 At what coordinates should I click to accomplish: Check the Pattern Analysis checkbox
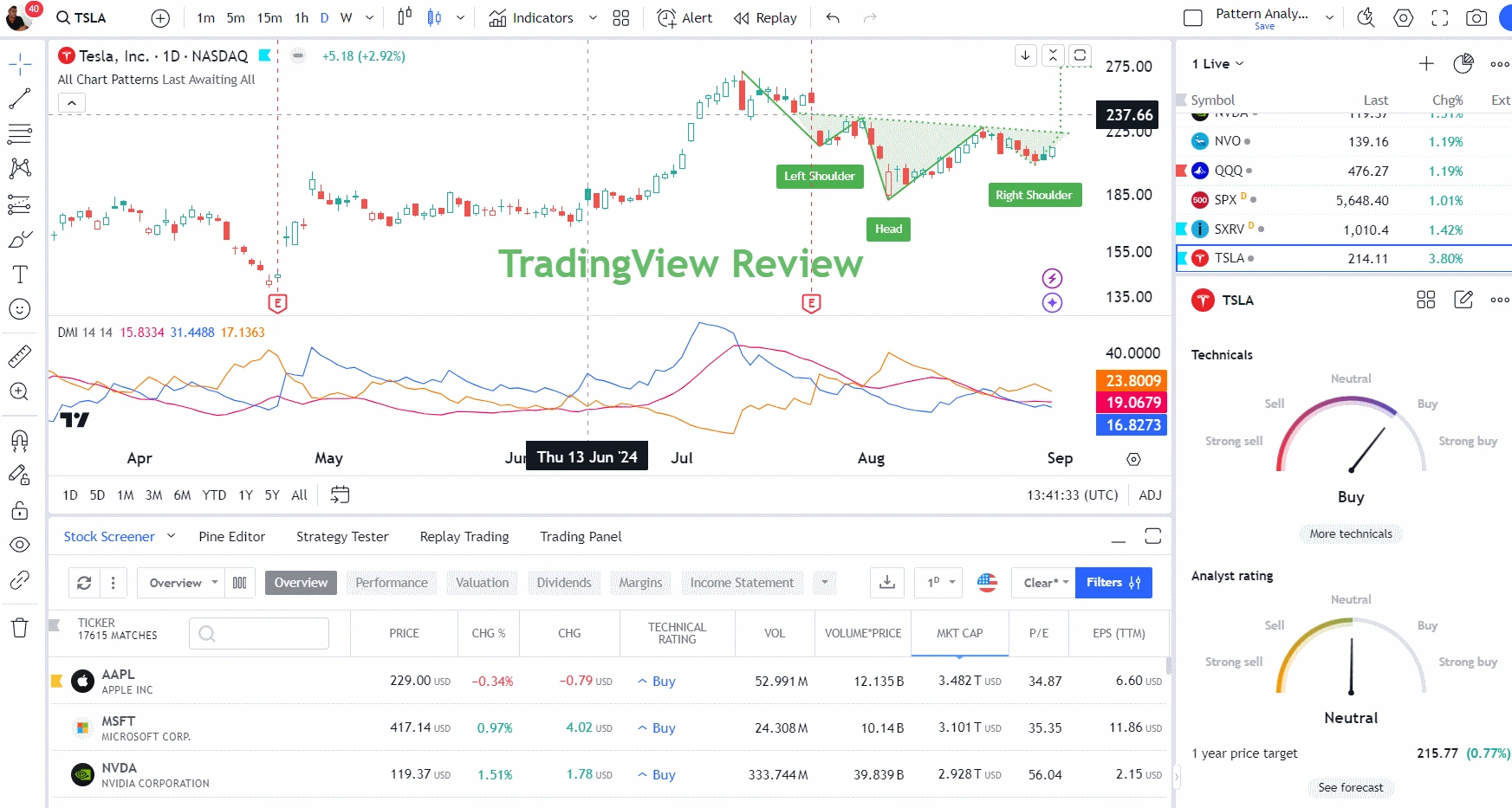pos(1192,16)
